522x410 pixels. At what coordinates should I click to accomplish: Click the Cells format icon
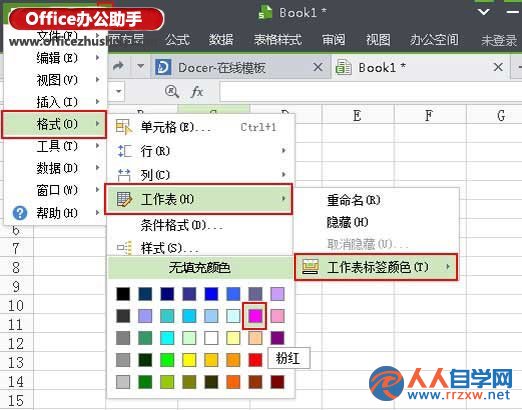pos(124,127)
